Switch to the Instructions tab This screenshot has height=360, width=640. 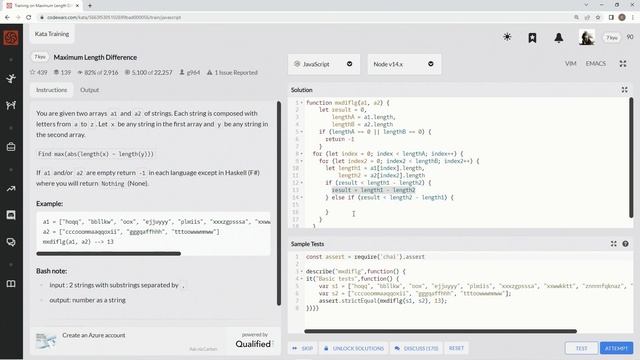click(x=51, y=90)
